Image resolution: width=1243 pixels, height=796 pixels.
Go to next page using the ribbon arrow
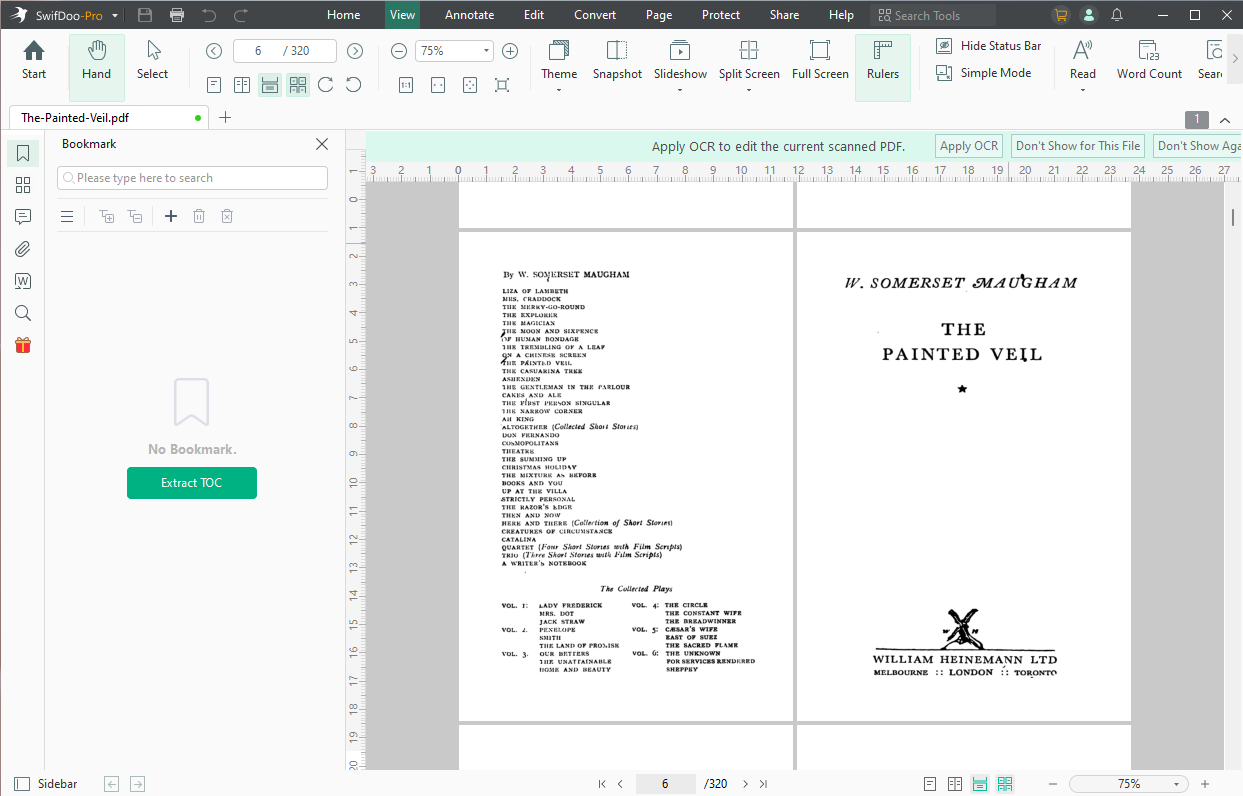(x=355, y=51)
